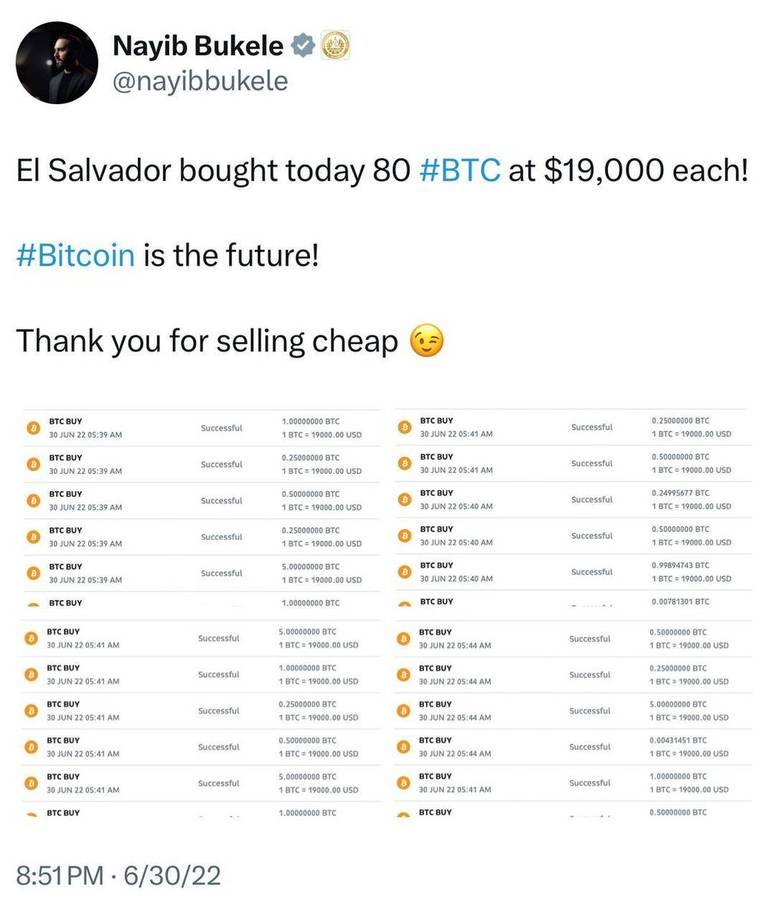The width and height of the screenshot is (768, 919).
Task: Click the Nayib Bukele display name
Action: [x=198, y=46]
